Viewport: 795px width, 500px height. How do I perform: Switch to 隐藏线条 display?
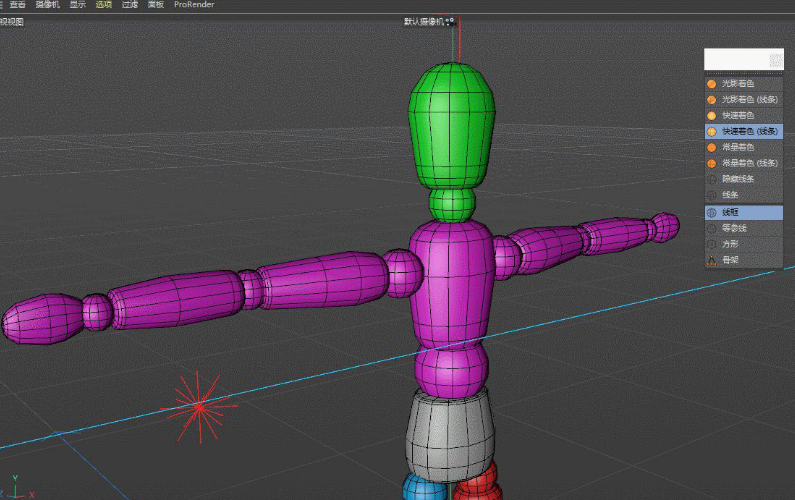pos(744,178)
